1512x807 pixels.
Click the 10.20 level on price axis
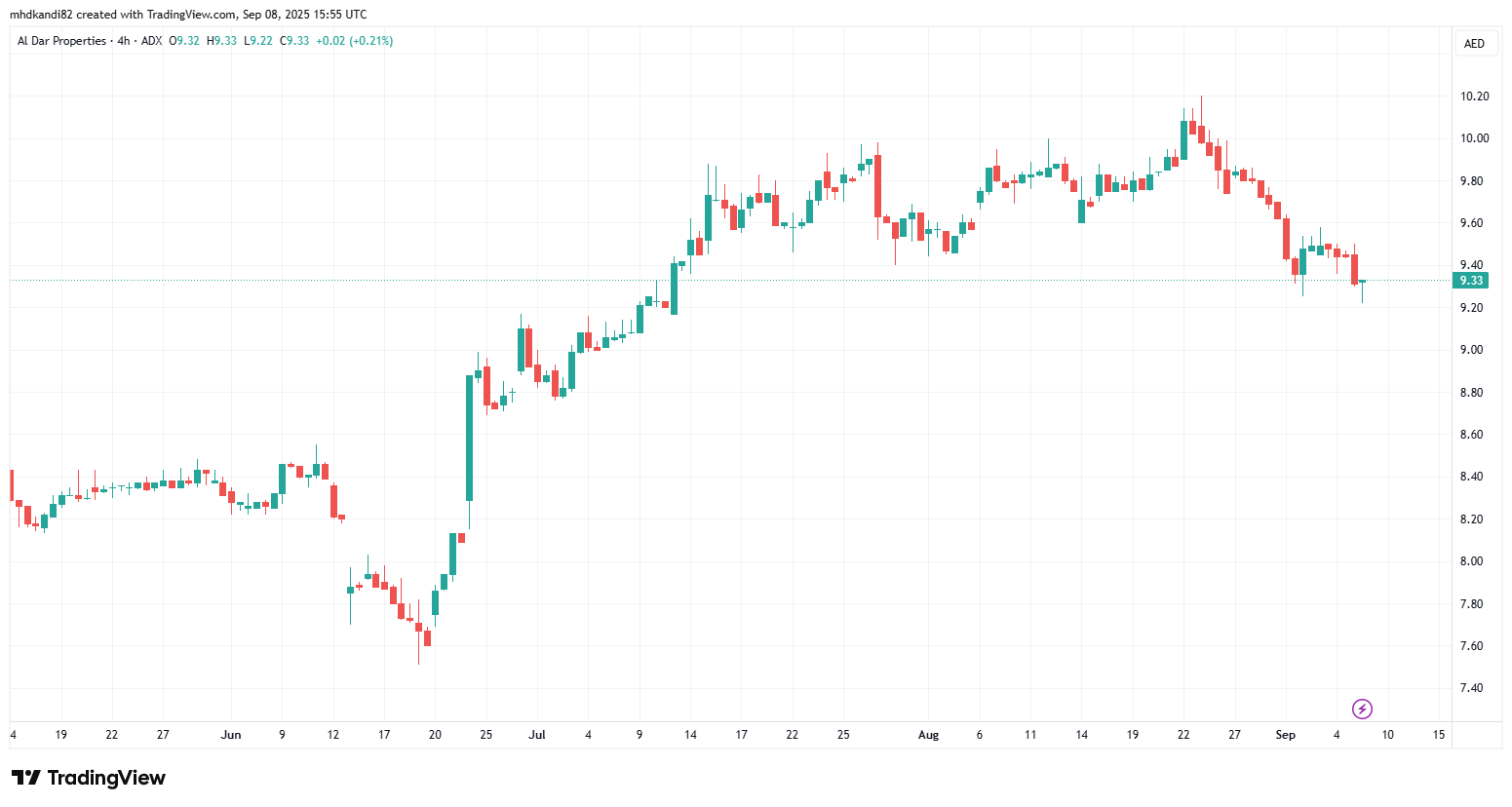1474,96
